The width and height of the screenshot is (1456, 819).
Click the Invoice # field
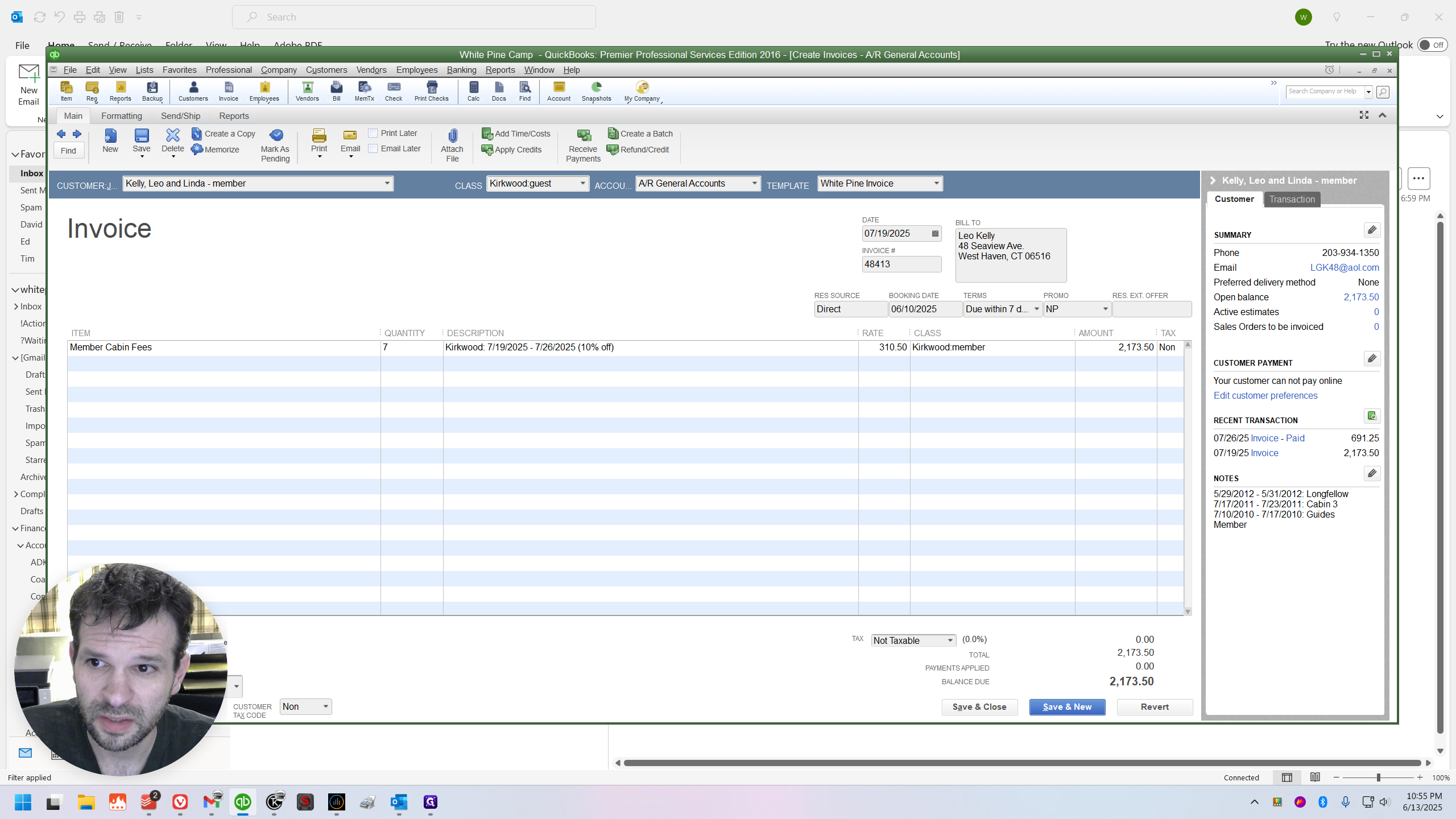coord(901,264)
